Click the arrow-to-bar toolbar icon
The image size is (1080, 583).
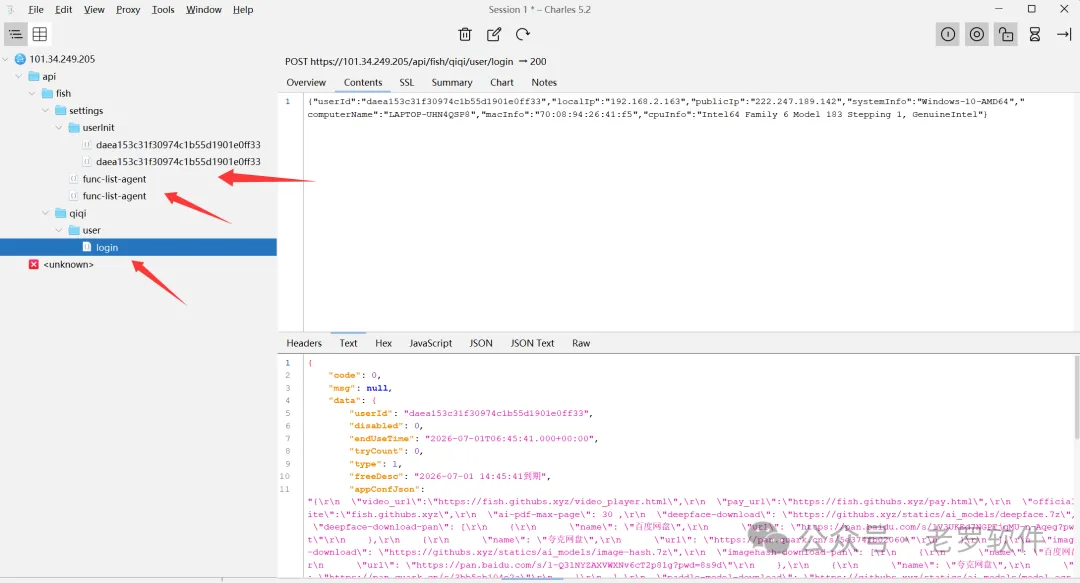point(1064,34)
